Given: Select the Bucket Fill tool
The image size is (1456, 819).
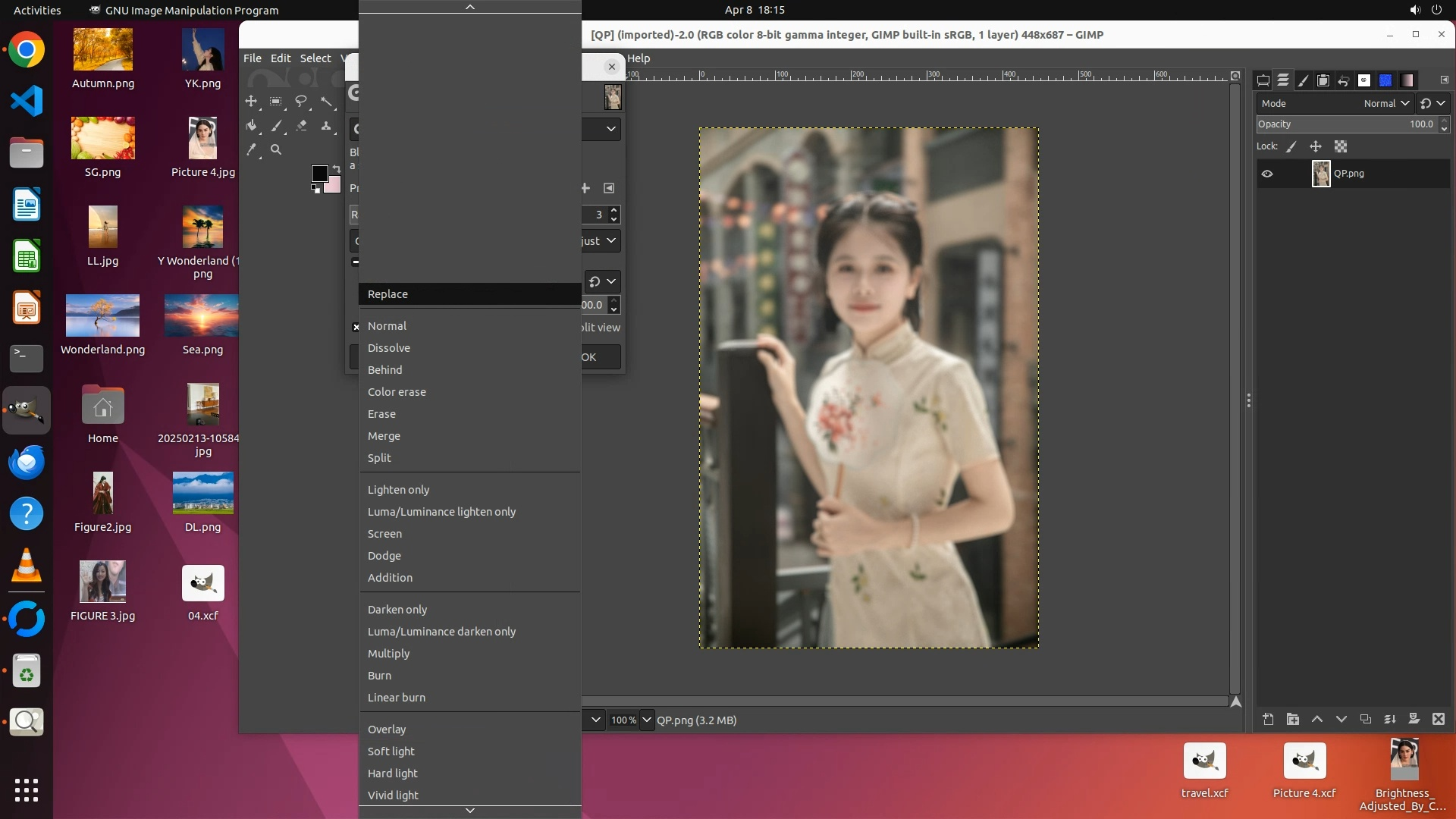Looking at the screenshot, I should coord(251,126).
